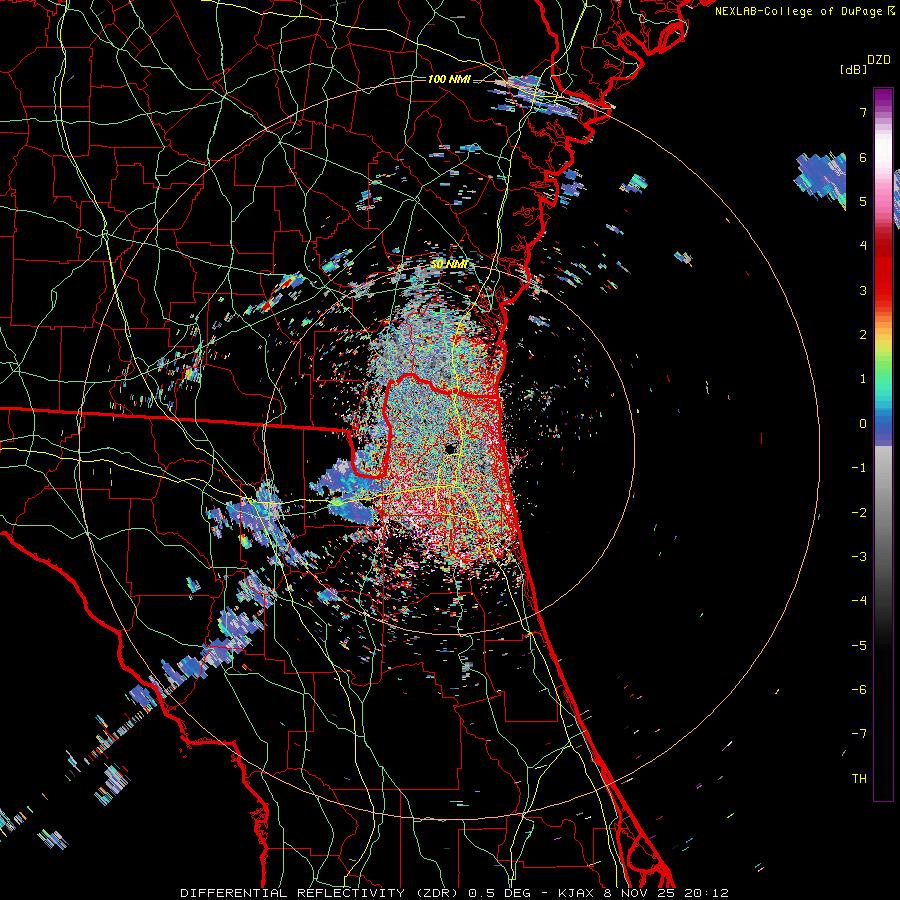
Task: Click the 100 NMI range ring label
Action: [x=449, y=79]
